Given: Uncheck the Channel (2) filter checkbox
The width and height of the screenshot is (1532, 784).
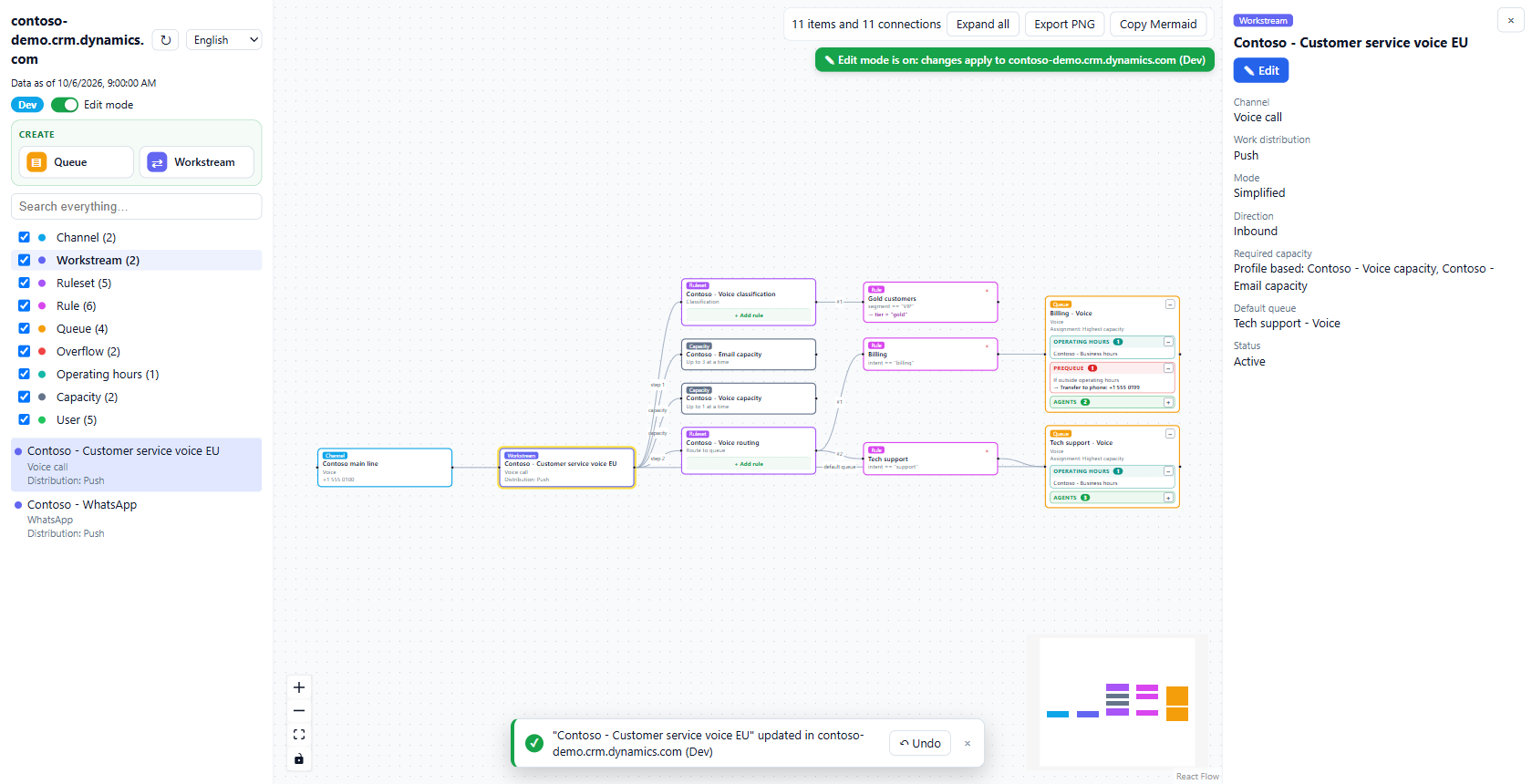Looking at the screenshot, I should coord(25,237).
